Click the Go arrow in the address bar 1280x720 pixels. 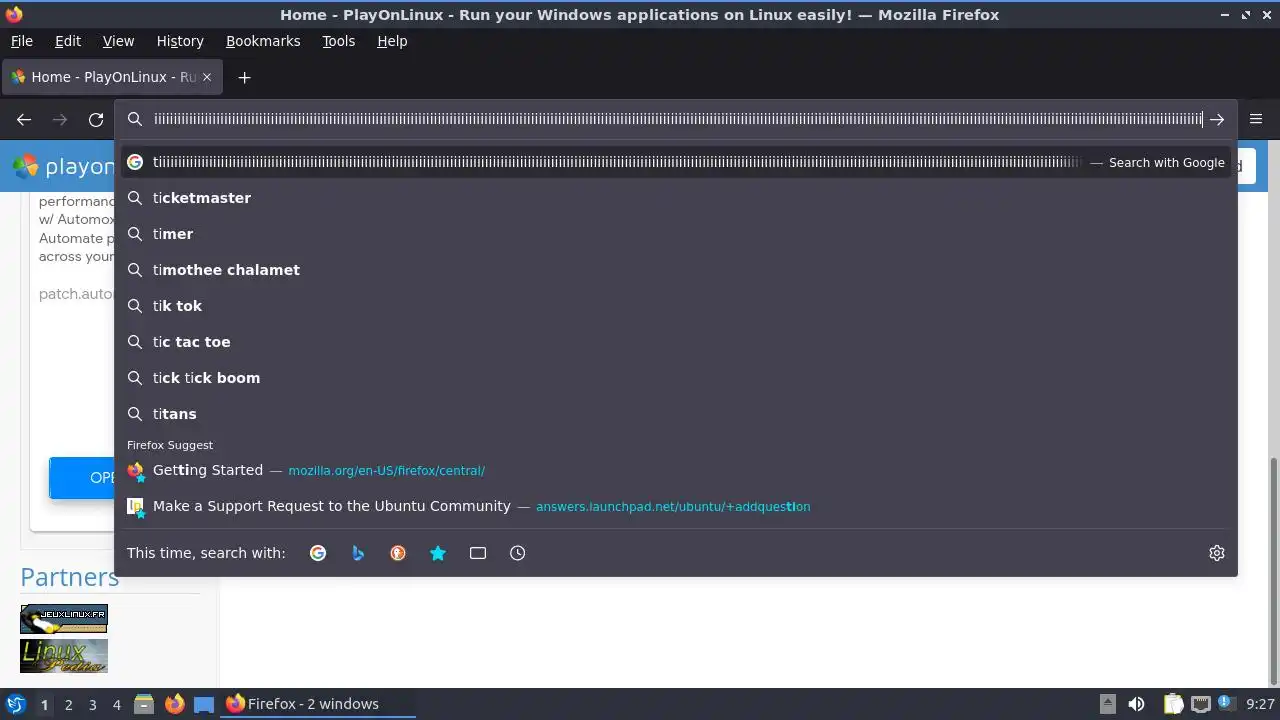[1217, 119]
